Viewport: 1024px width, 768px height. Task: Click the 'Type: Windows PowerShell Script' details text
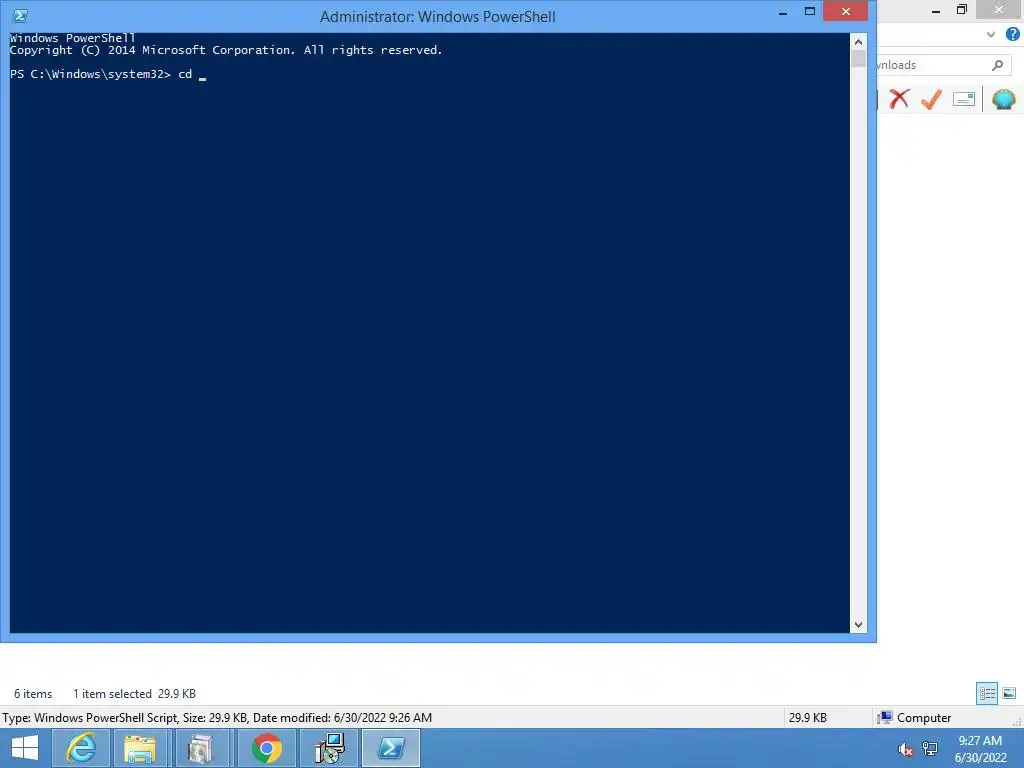coord(217,718)
